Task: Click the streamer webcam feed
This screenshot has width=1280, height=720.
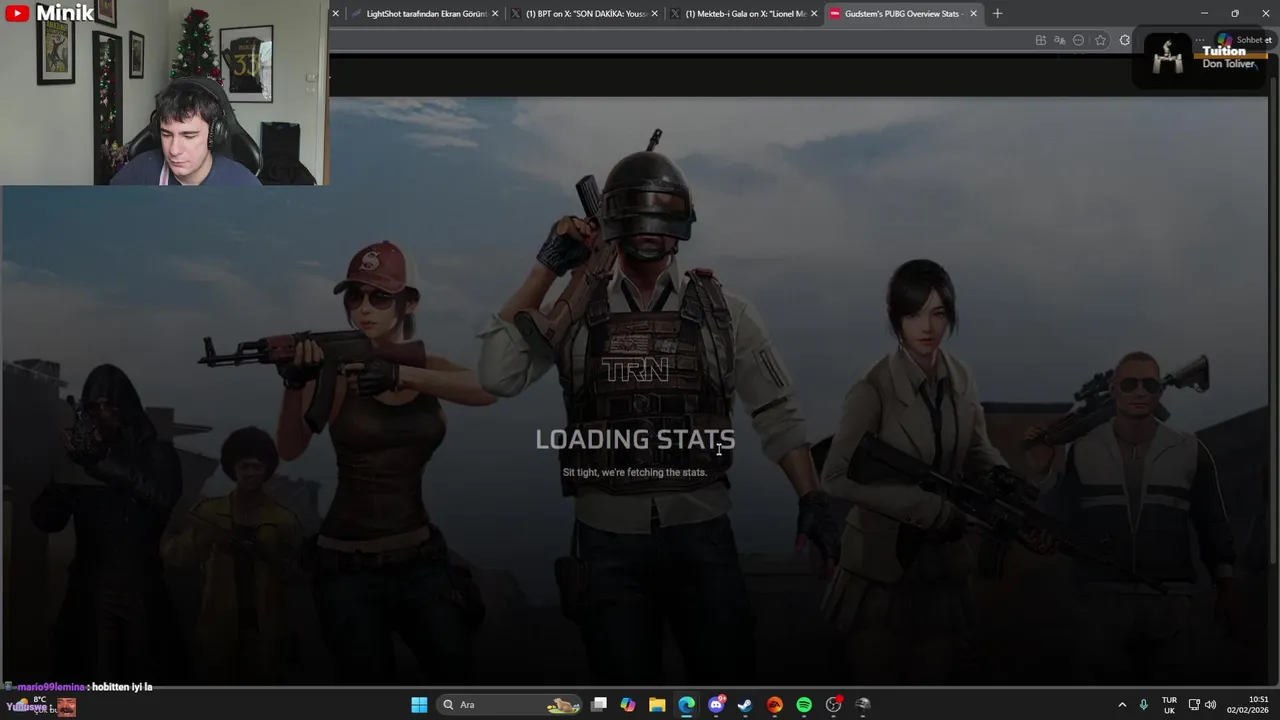Action: pos(164,93)
